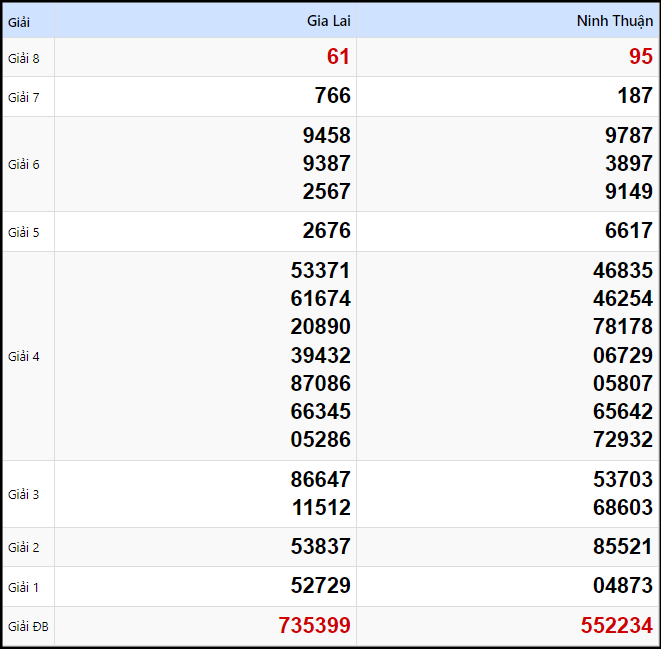Click the Giải 1 number 52729
661x649 pixels.
pos(320,587)
